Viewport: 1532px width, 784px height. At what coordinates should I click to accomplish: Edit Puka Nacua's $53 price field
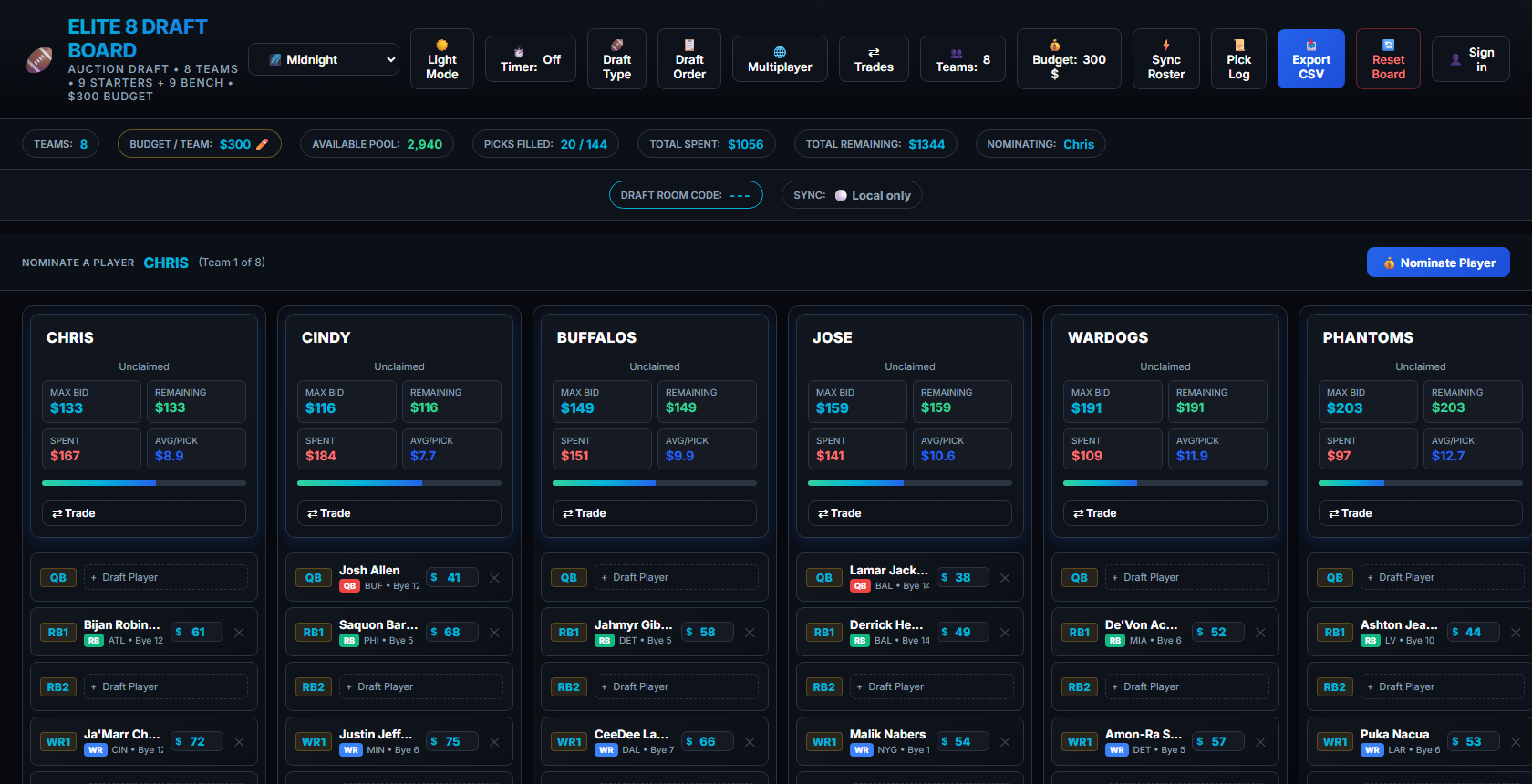point(1473,742)
